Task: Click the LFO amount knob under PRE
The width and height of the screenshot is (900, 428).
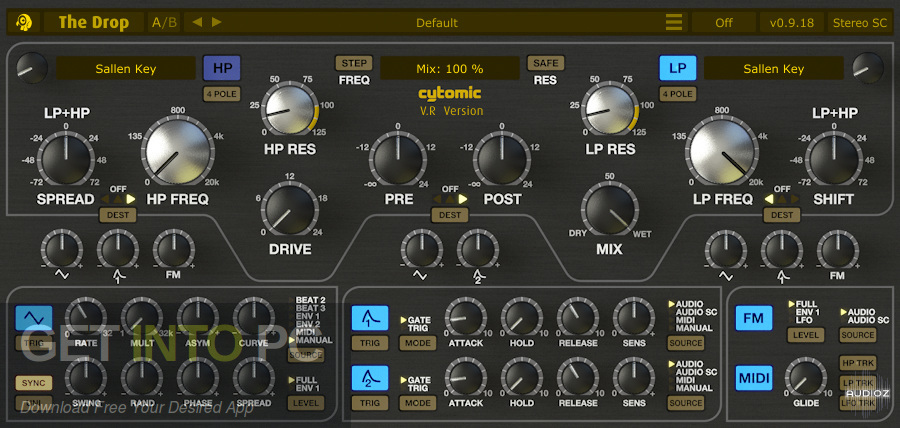Action: (421, 250)
